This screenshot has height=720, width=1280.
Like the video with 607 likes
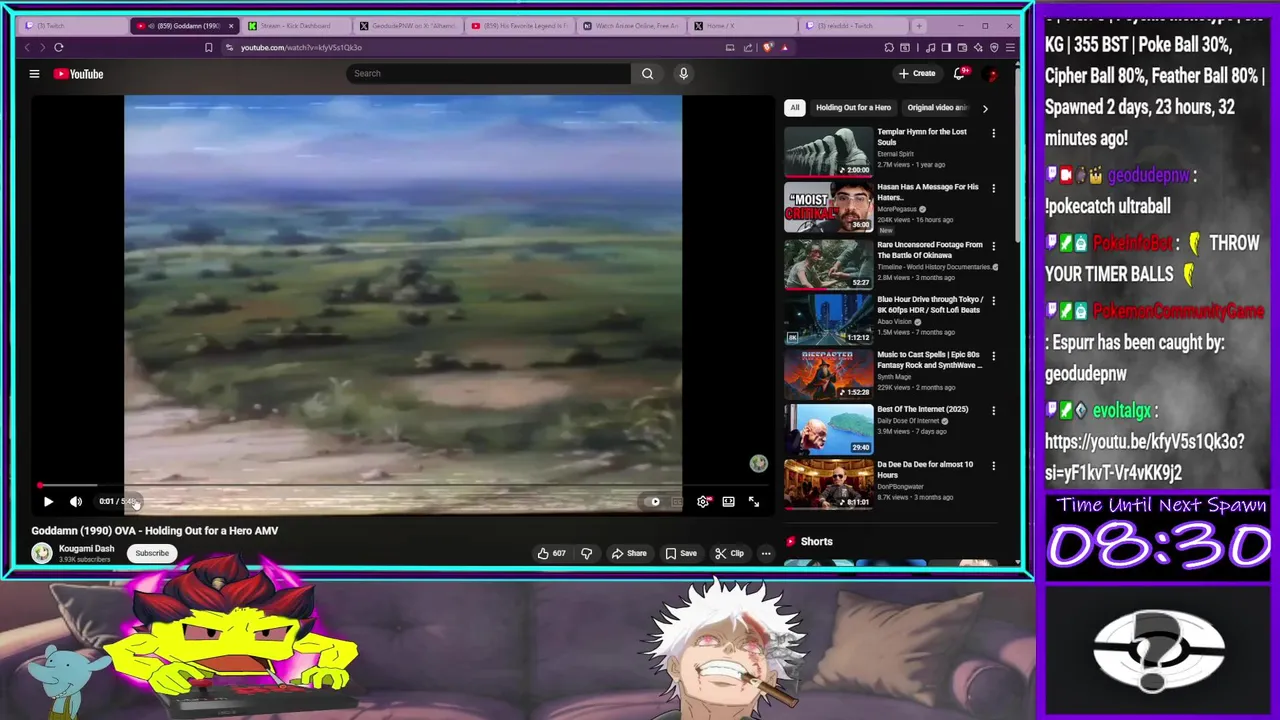pyautogui.click(x=551, y=553)
